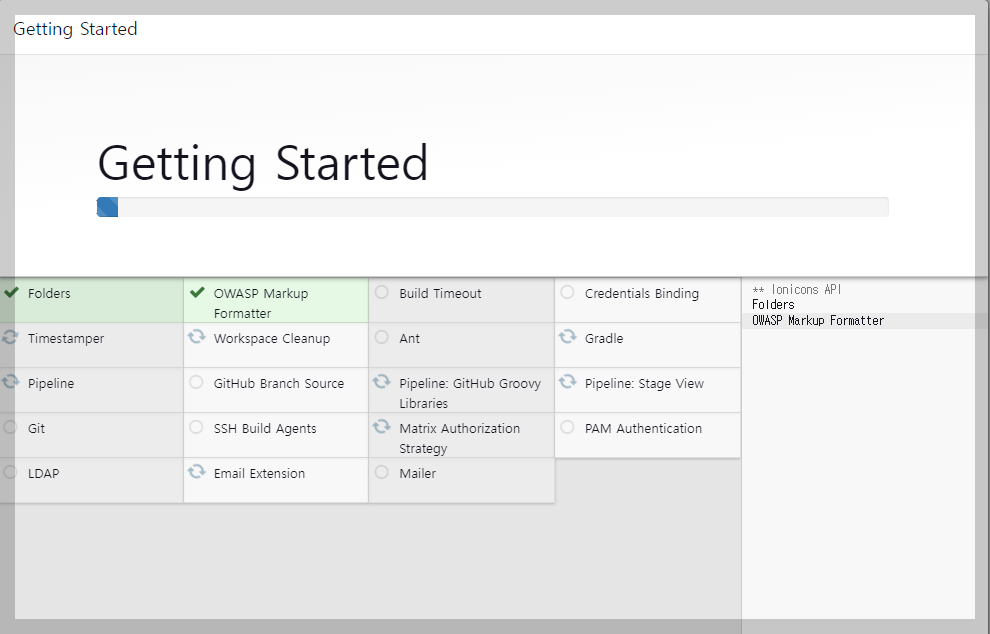
Task: Click the 'Workspace Cleanup' plugin name
Action: pyautogui.click(x=271, y=338)
